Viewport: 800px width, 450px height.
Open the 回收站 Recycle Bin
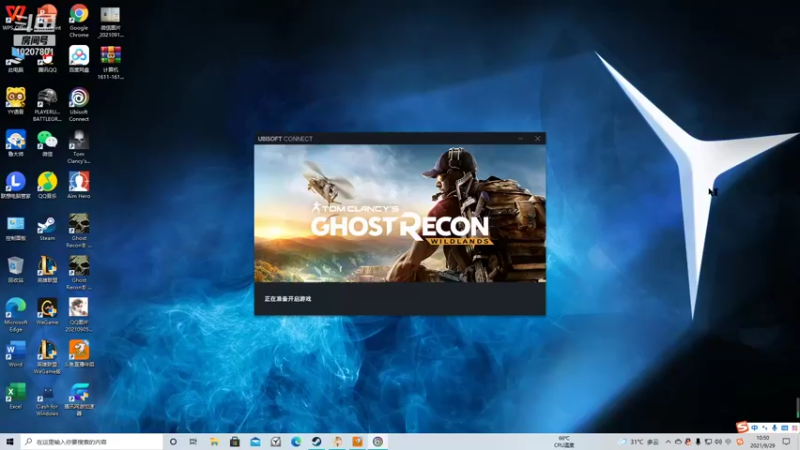16,269
